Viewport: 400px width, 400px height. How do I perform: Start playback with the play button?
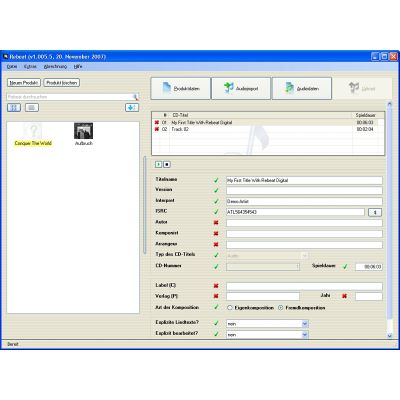pyautogui.click(x=159, y=164)
